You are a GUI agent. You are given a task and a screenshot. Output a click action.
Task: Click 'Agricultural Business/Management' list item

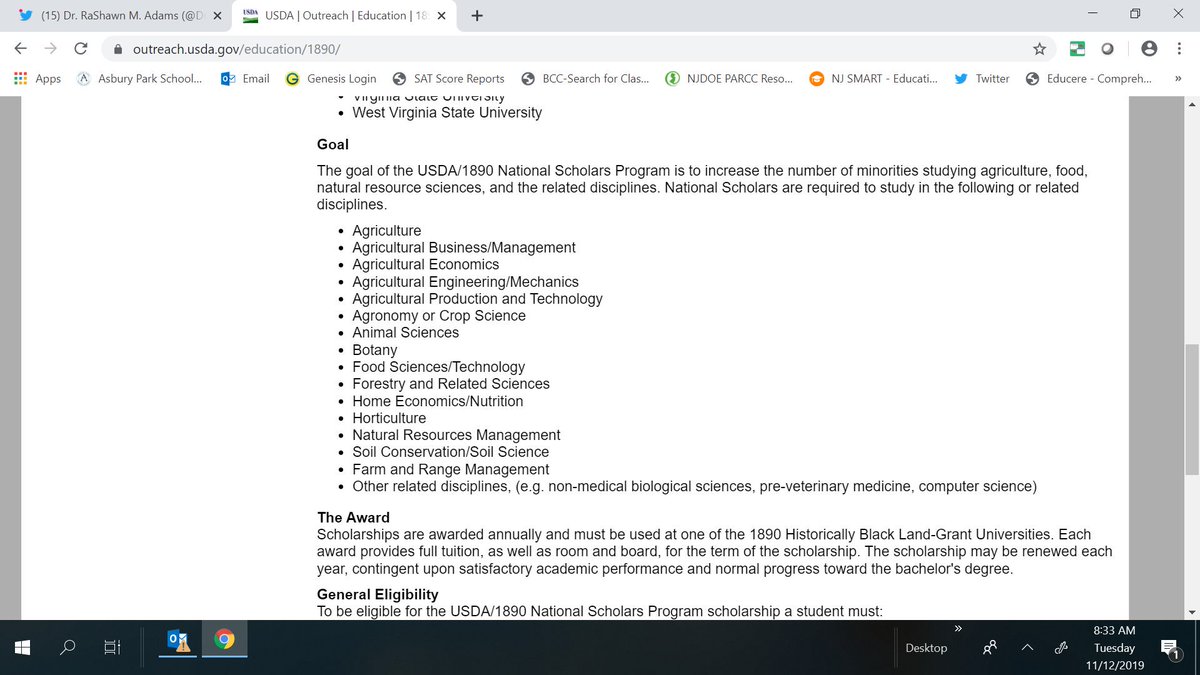[x=464, y=247]
